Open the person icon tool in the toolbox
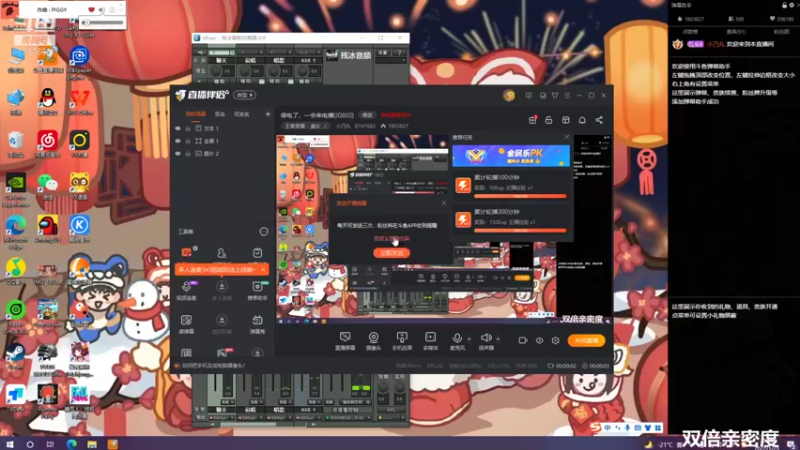The width and height of the screenshot is (800, 450). pos(221,253)
